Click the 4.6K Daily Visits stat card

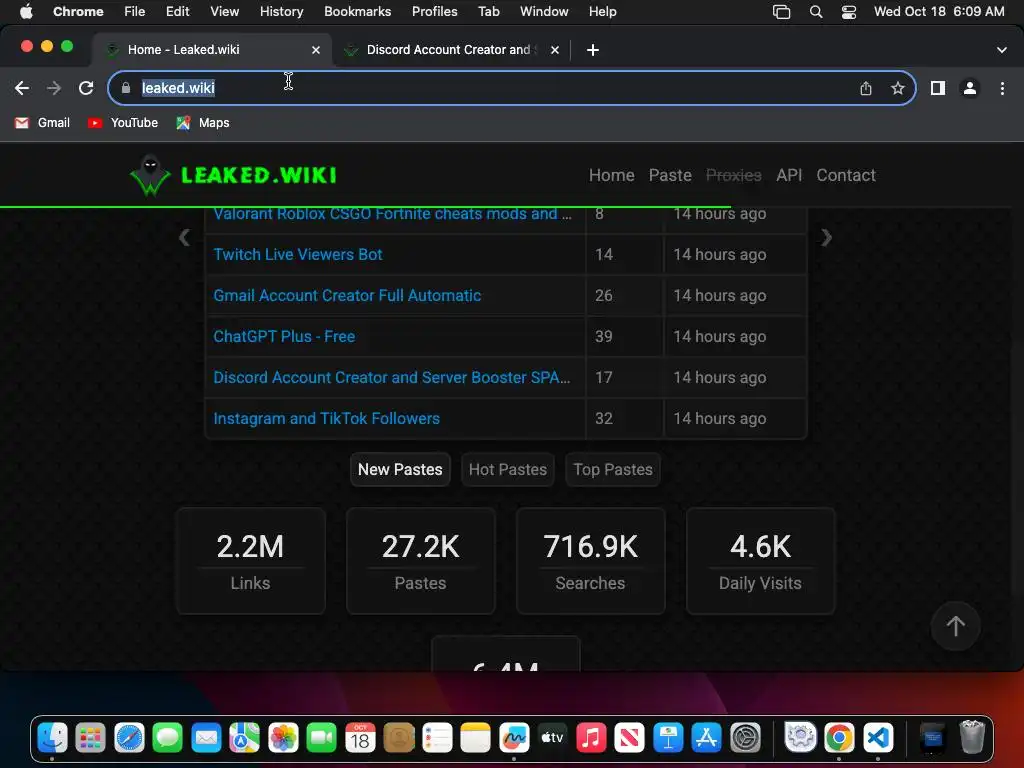click(760, 561)
